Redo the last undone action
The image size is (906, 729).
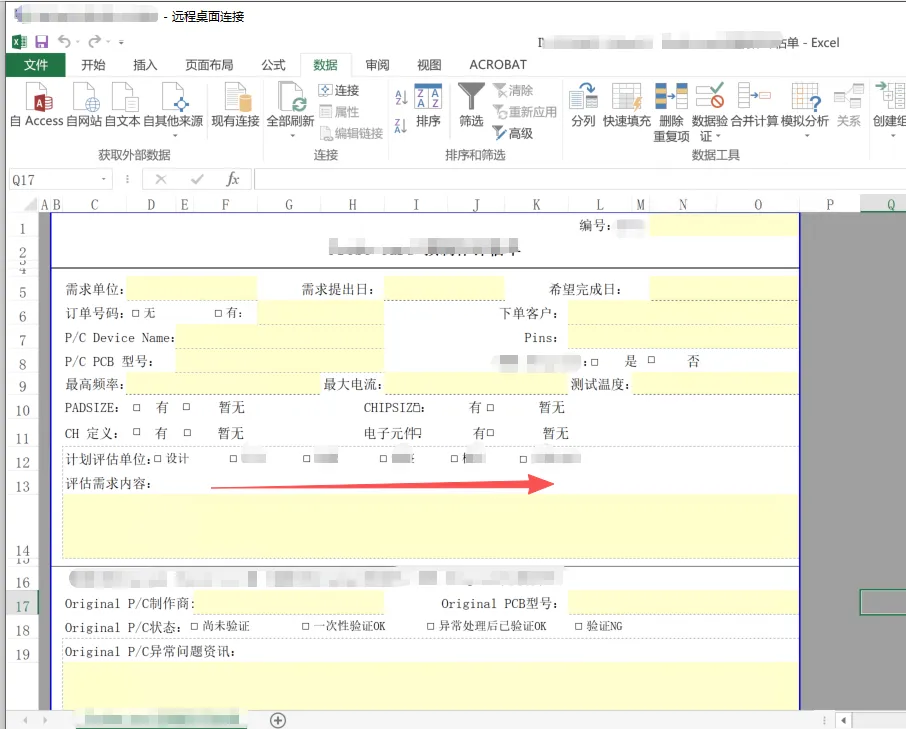(x=94, y=42)
